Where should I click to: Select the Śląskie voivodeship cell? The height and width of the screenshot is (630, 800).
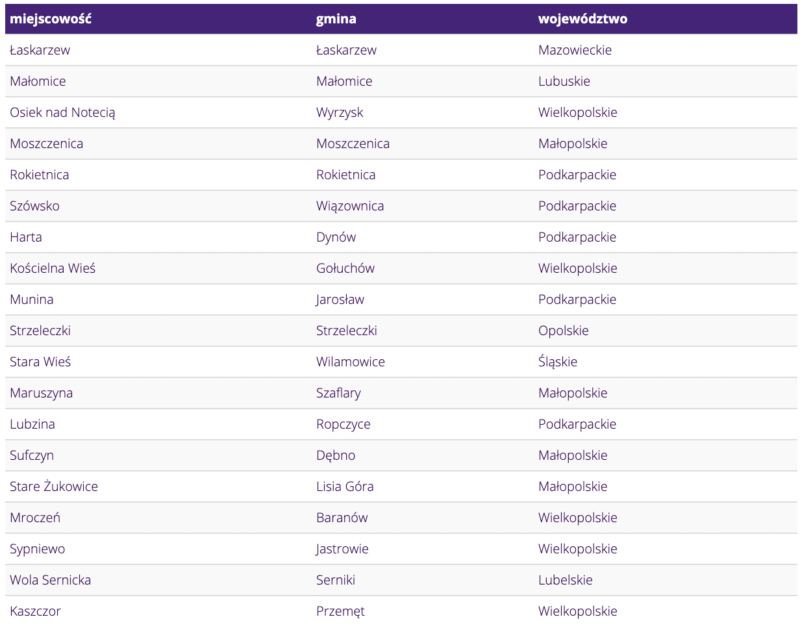click(x=557, y=361)
